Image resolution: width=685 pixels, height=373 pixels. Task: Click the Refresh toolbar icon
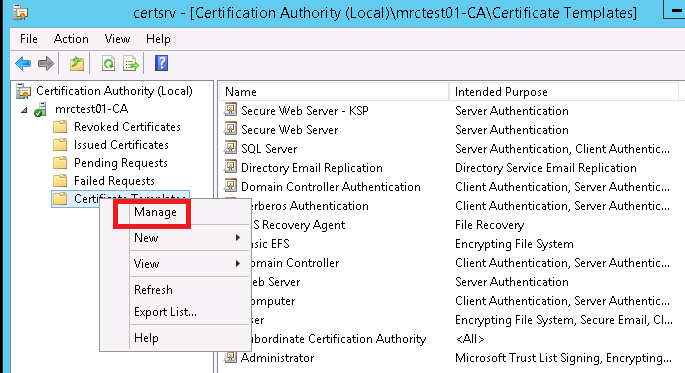(x=108, y=64)
